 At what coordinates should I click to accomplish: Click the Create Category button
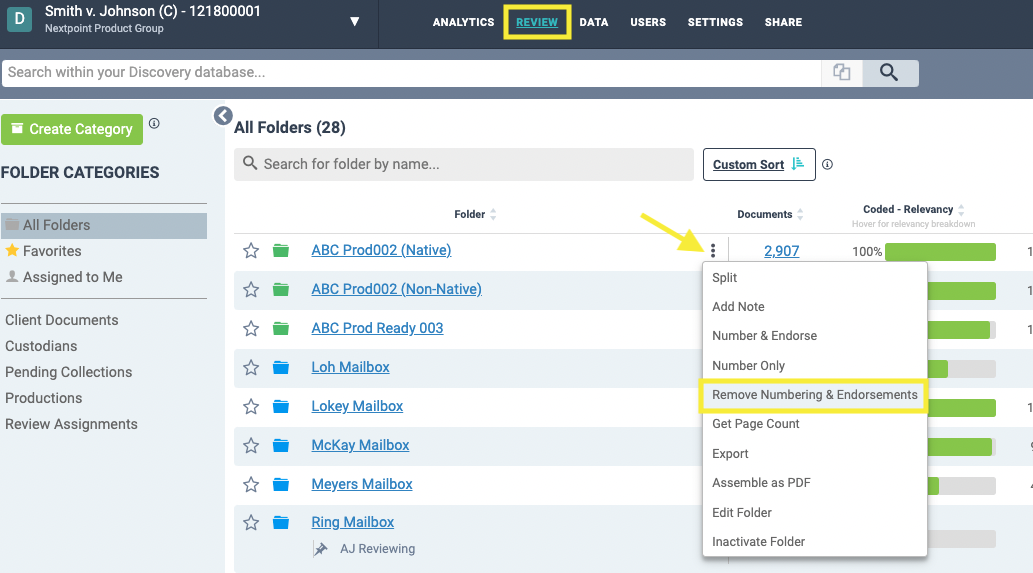tap(72, 129)
